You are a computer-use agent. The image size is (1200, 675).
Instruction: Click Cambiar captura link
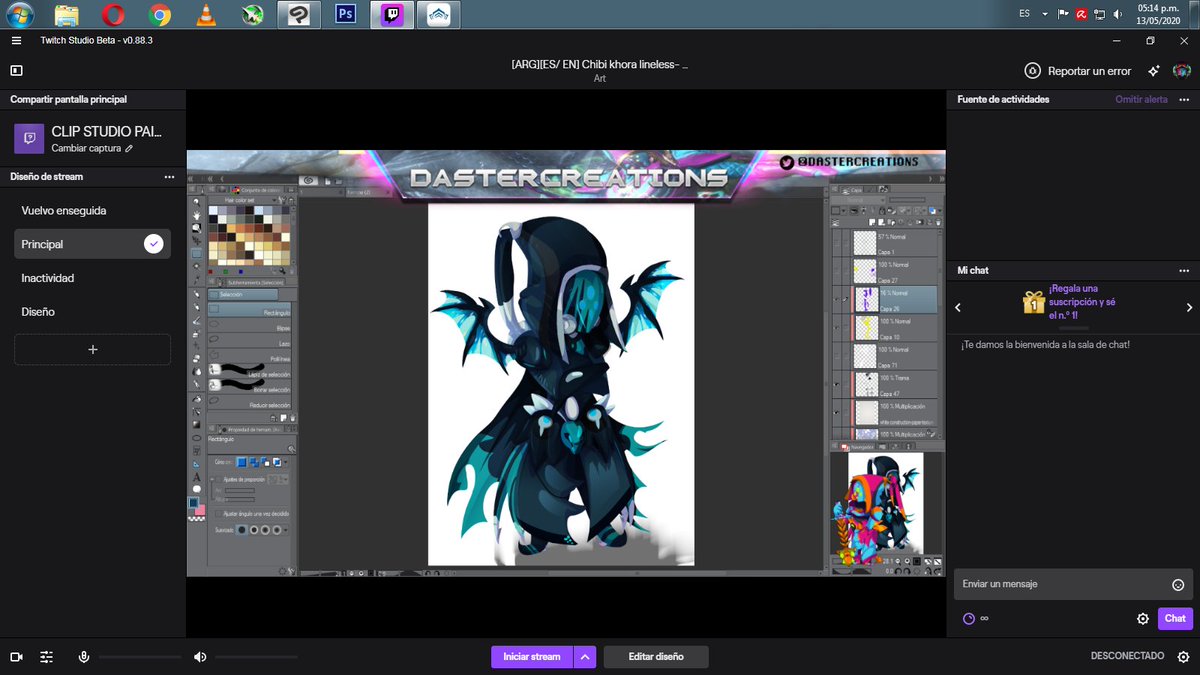point(86,148)
